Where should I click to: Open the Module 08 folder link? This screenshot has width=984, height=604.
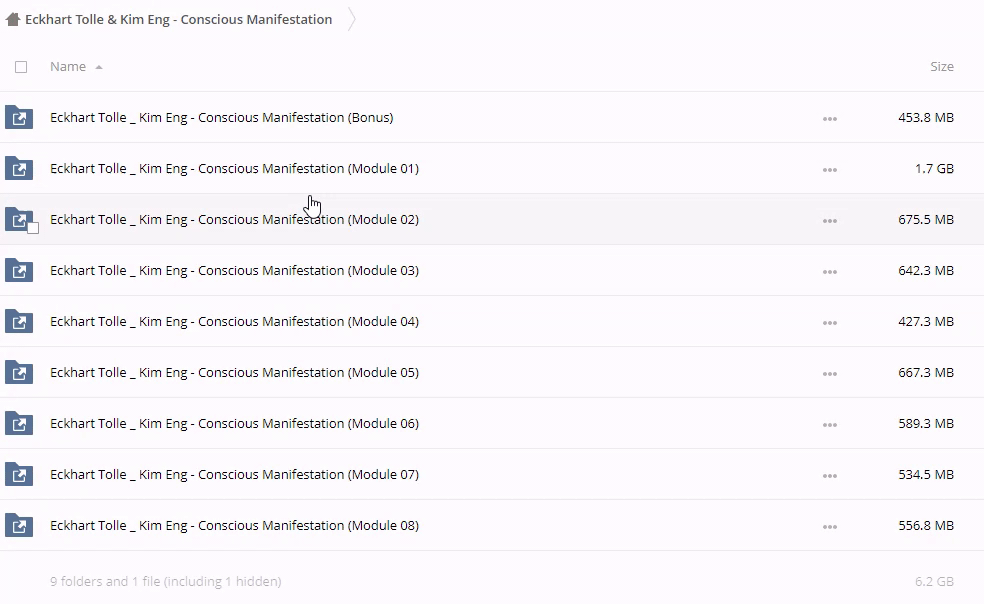[x=234, y=525]
